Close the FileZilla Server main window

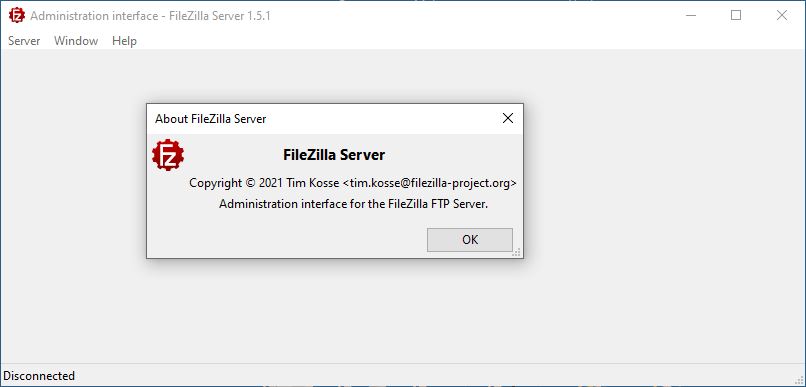point(782,15)
